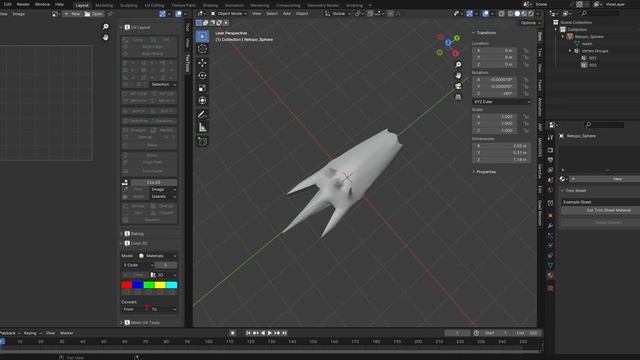Switch to the Sculpting workspace tab
The height and width of the screenshot is (360, 640).
pyautogui.click(x=129, y=5)
